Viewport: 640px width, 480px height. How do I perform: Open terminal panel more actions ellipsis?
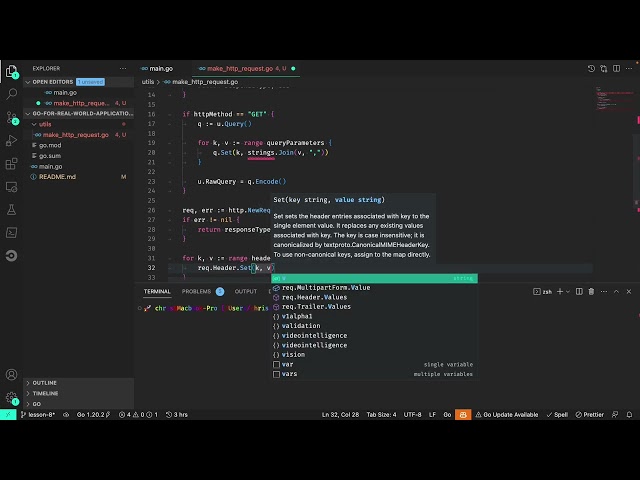coord(604,291)
